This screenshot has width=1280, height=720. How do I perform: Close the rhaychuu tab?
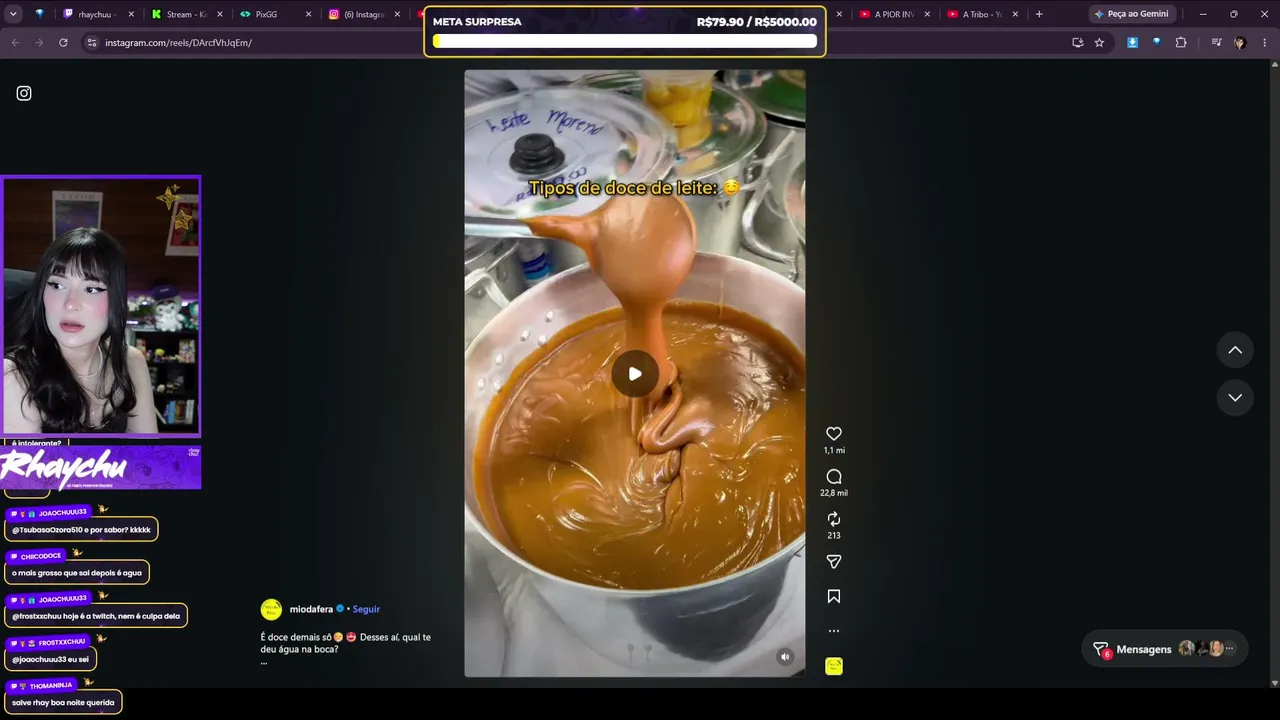132,14
